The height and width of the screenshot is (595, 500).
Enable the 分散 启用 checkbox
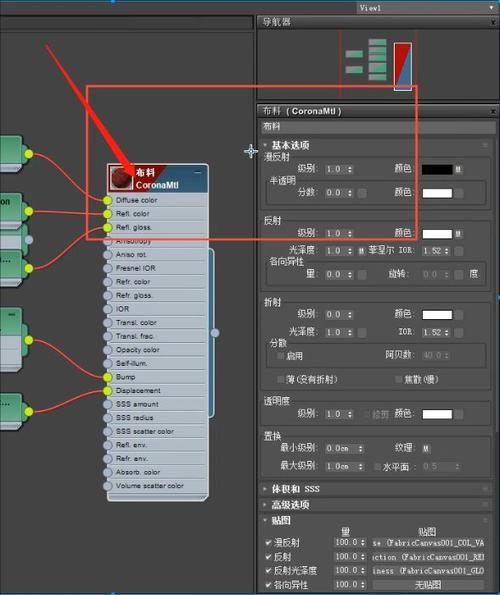click(x=281, y=356)
